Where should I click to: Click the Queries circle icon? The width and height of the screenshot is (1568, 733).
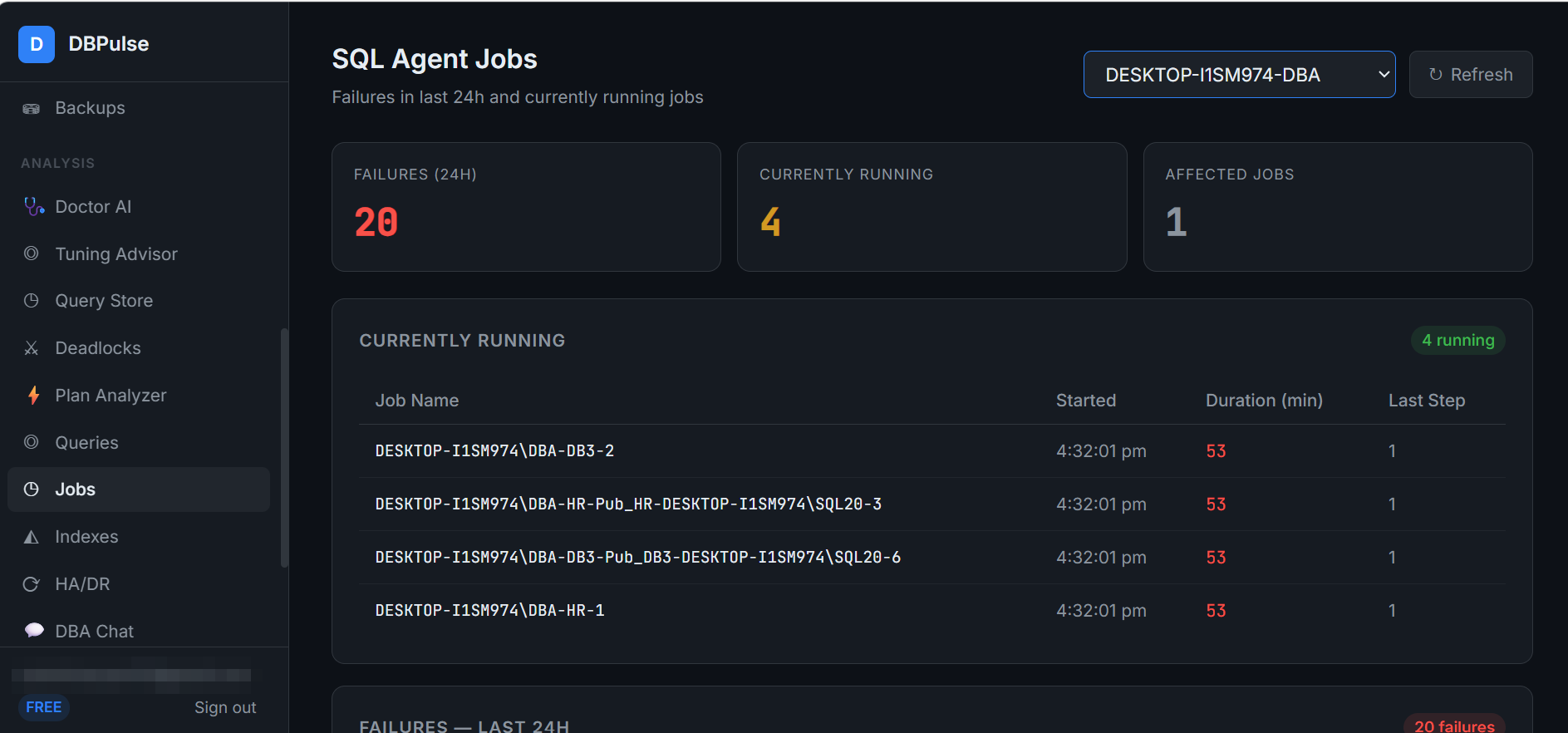tap(32, 442)
